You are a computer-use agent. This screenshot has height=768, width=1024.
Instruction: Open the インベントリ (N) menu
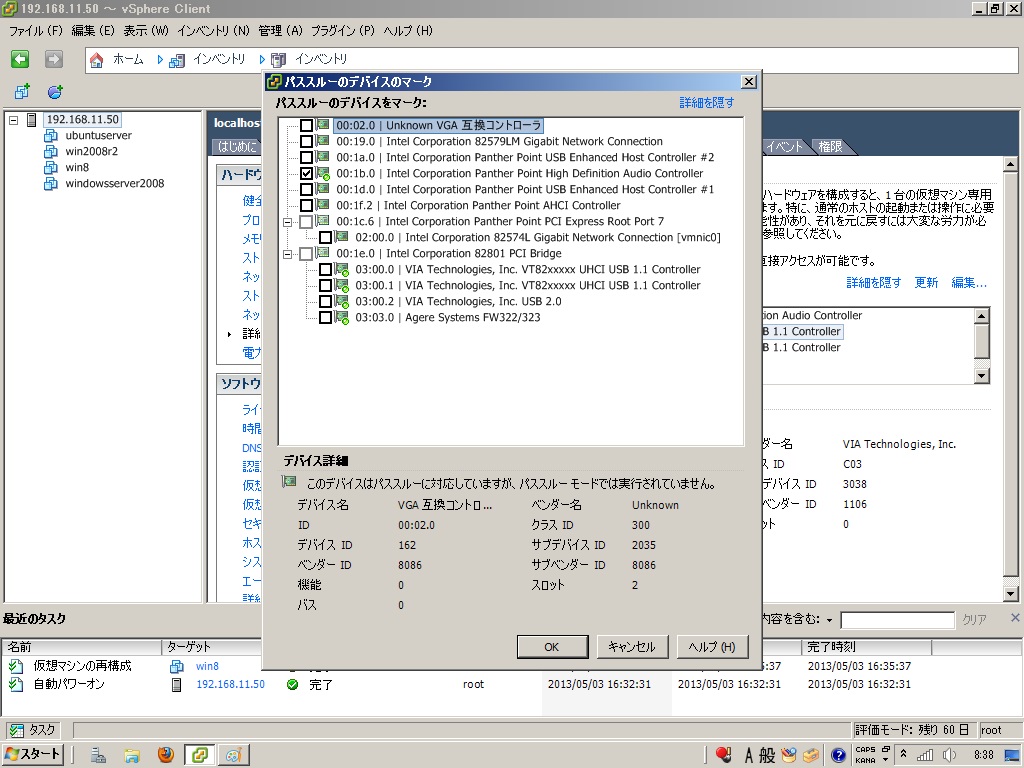(x=213, y=31)
